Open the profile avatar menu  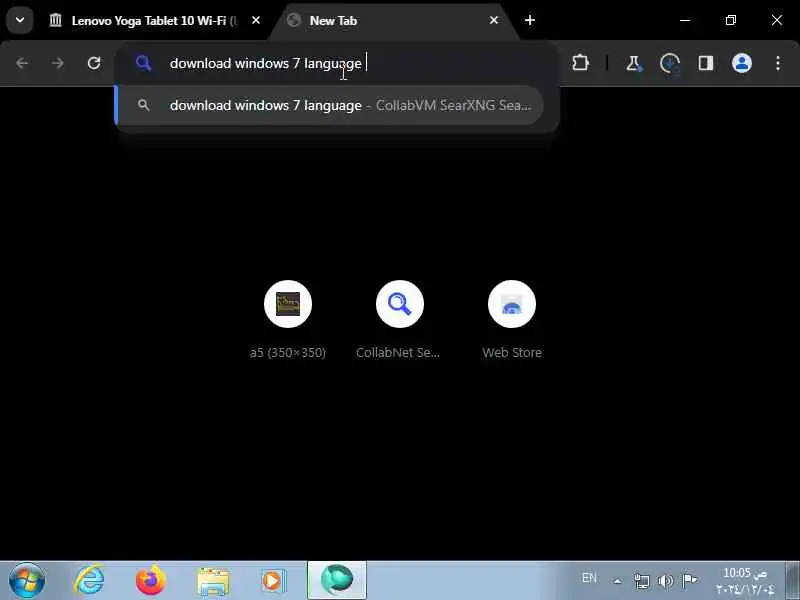click(742, 63)
